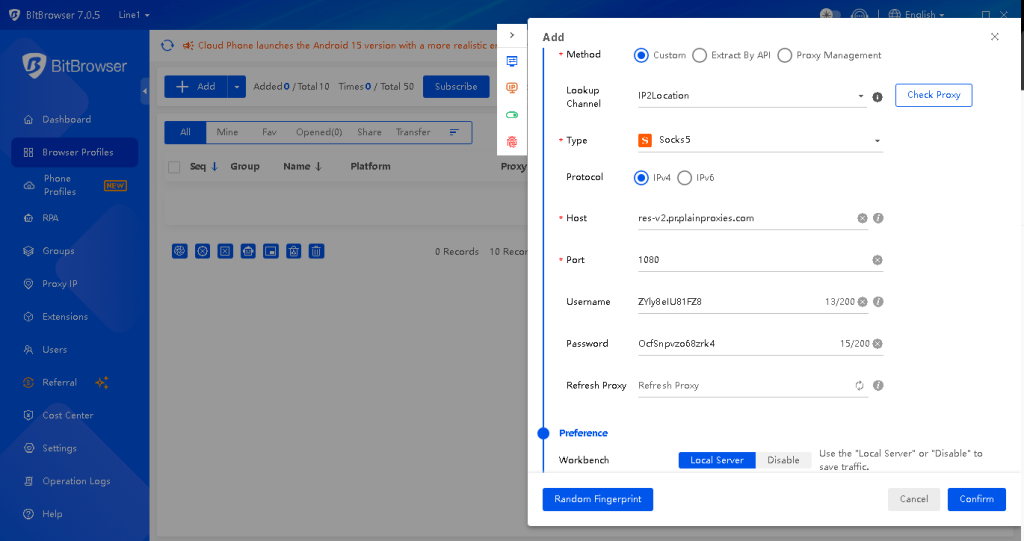
Task: Click the fourth batch toolbar icon
Action: pyautogui.click(x=248, y=251)
